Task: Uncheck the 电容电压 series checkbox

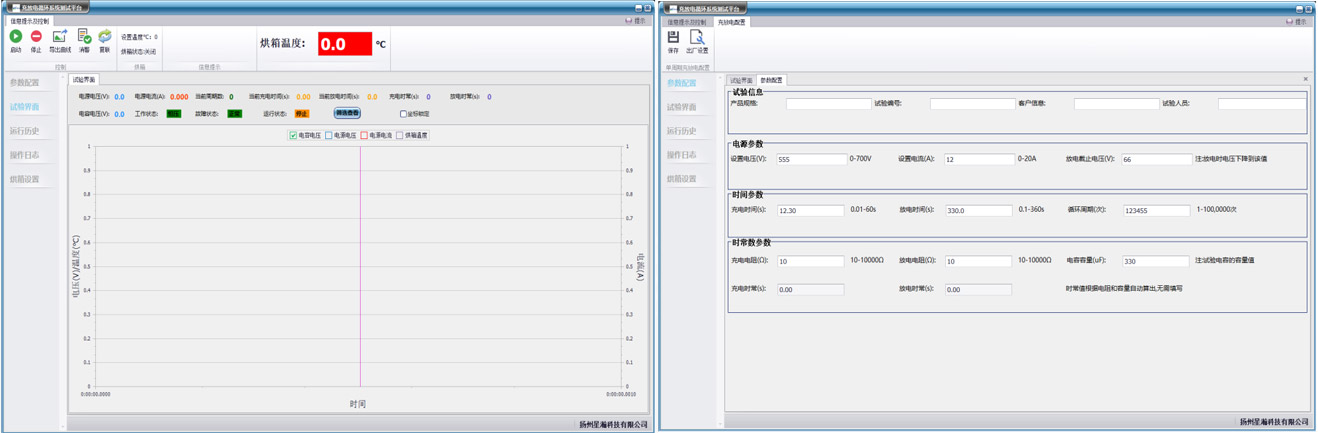Action: pyautogui.click(x=293, y=135)
